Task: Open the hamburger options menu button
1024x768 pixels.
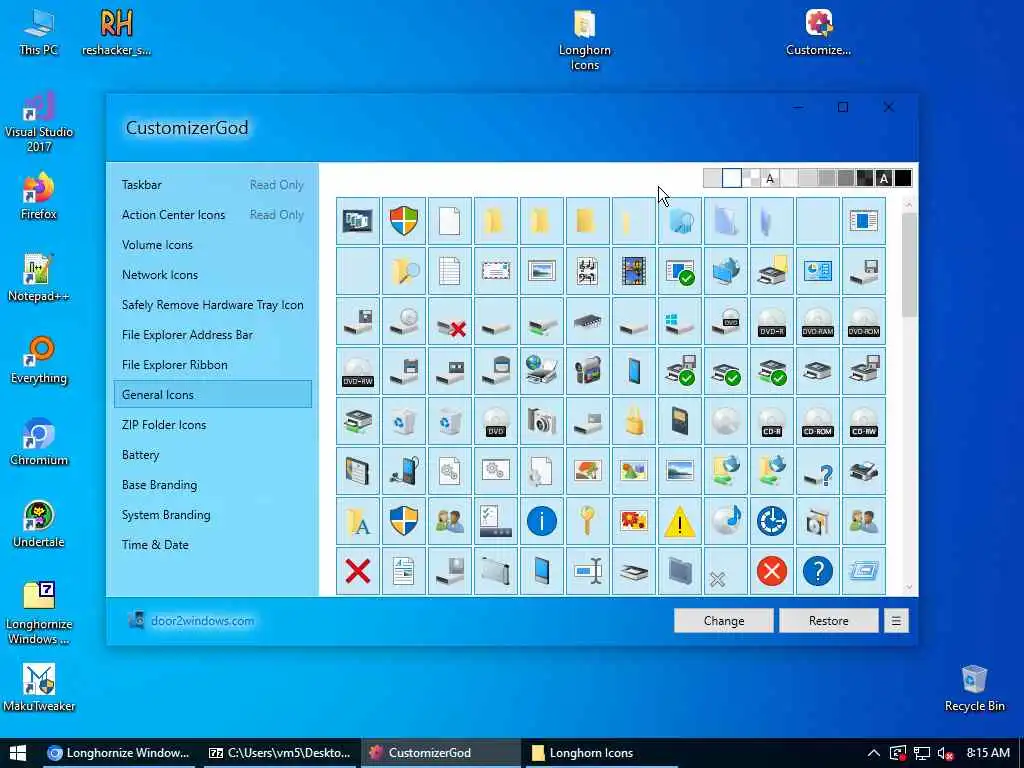Action: point(896,621)
